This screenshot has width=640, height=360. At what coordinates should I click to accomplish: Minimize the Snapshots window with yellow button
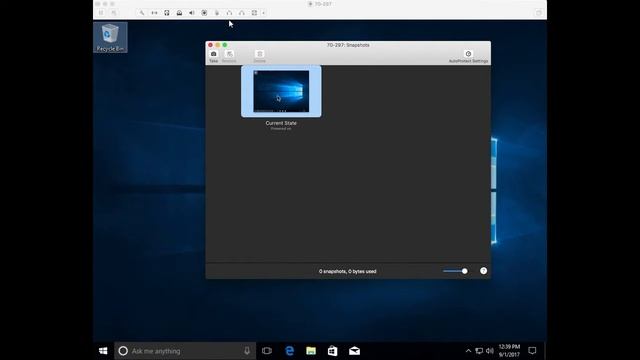(x=218, y=45)
